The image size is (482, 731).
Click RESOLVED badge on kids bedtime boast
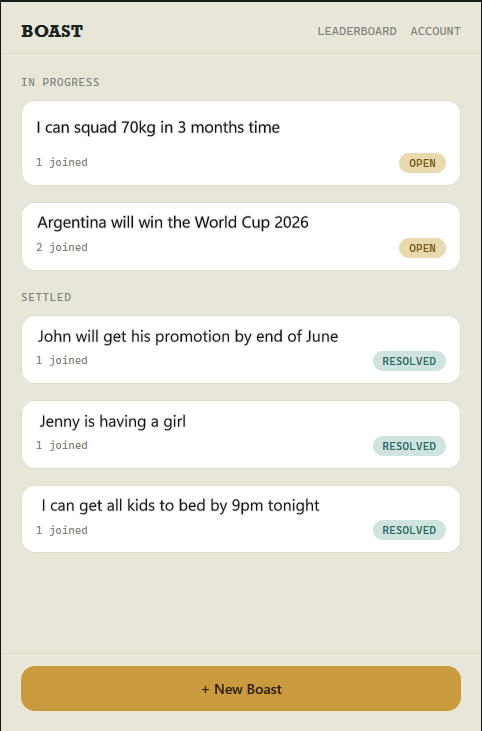tap(409, 530)
